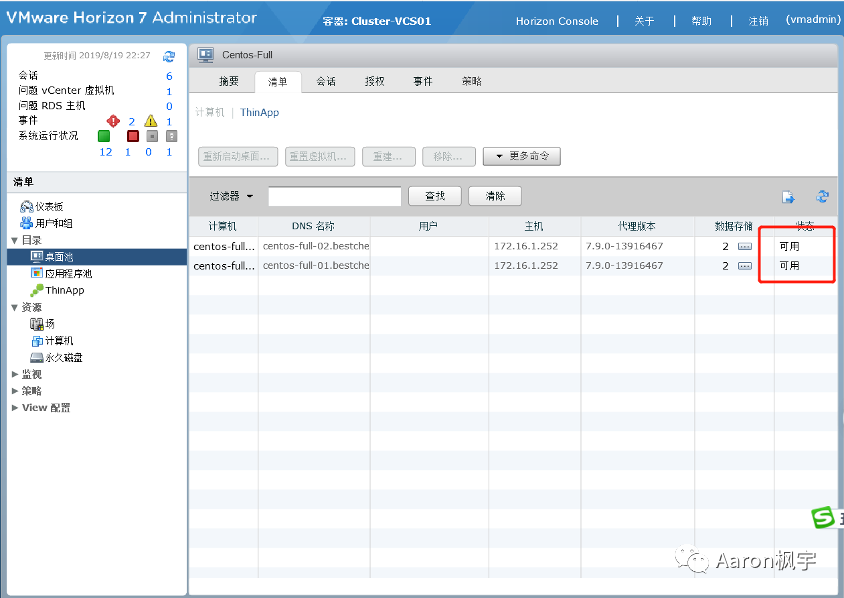Sort by 数据存储 column header

(x=734, y=226)
